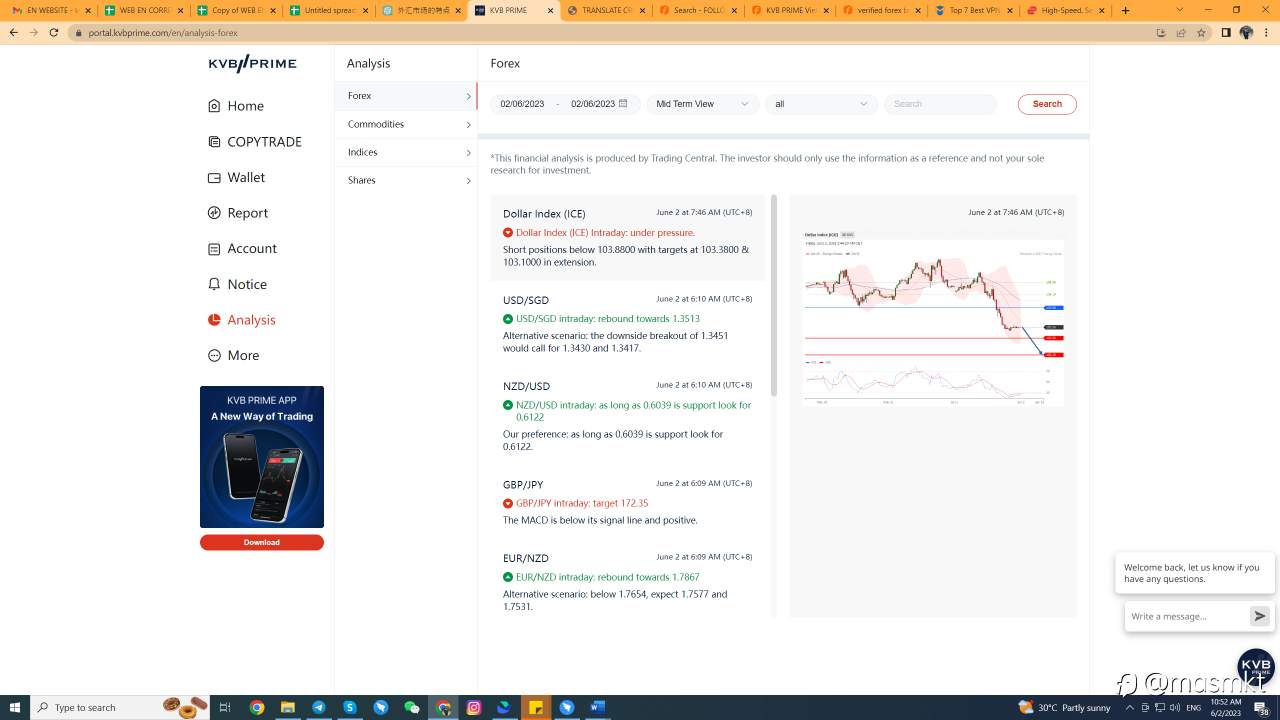Open the GBP/JPY analysis entry
The width and height of the screenshot is (1280, 720).
[628, 502]
